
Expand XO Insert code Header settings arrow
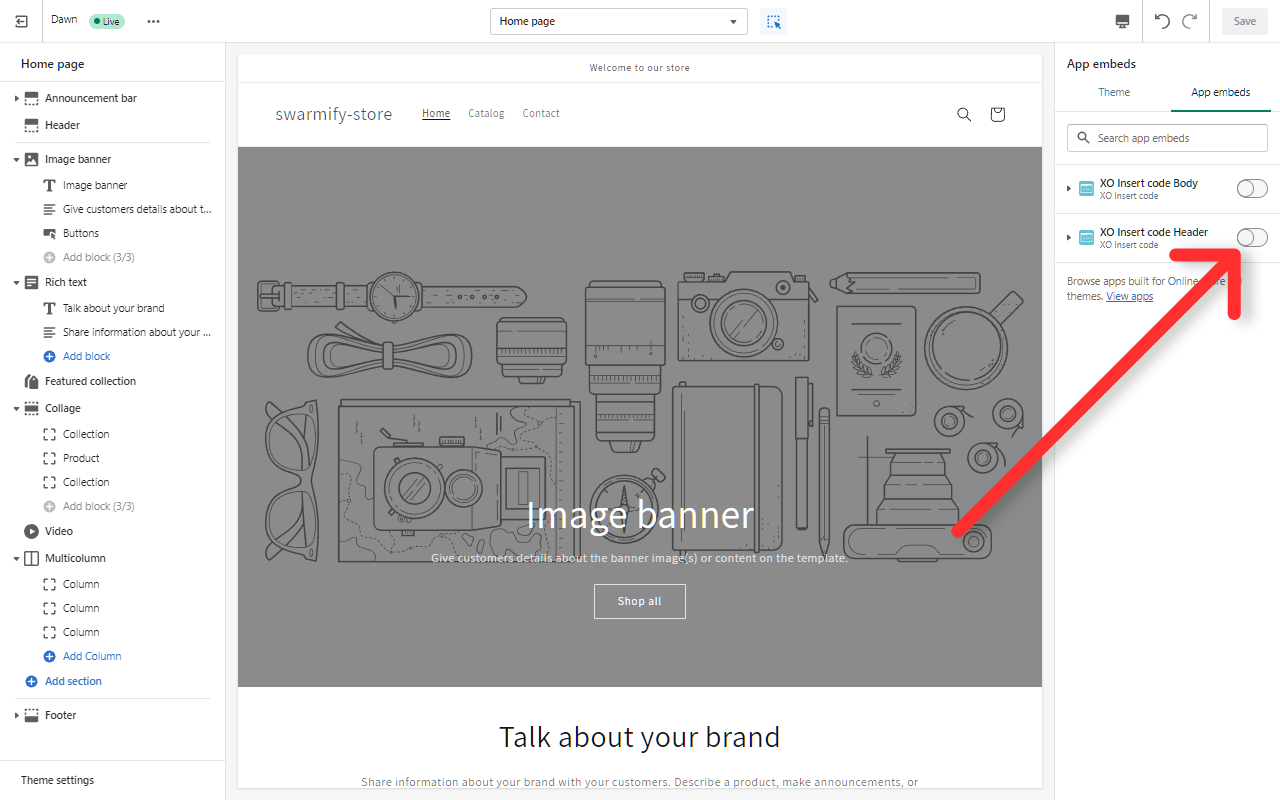click(1069, 237)
